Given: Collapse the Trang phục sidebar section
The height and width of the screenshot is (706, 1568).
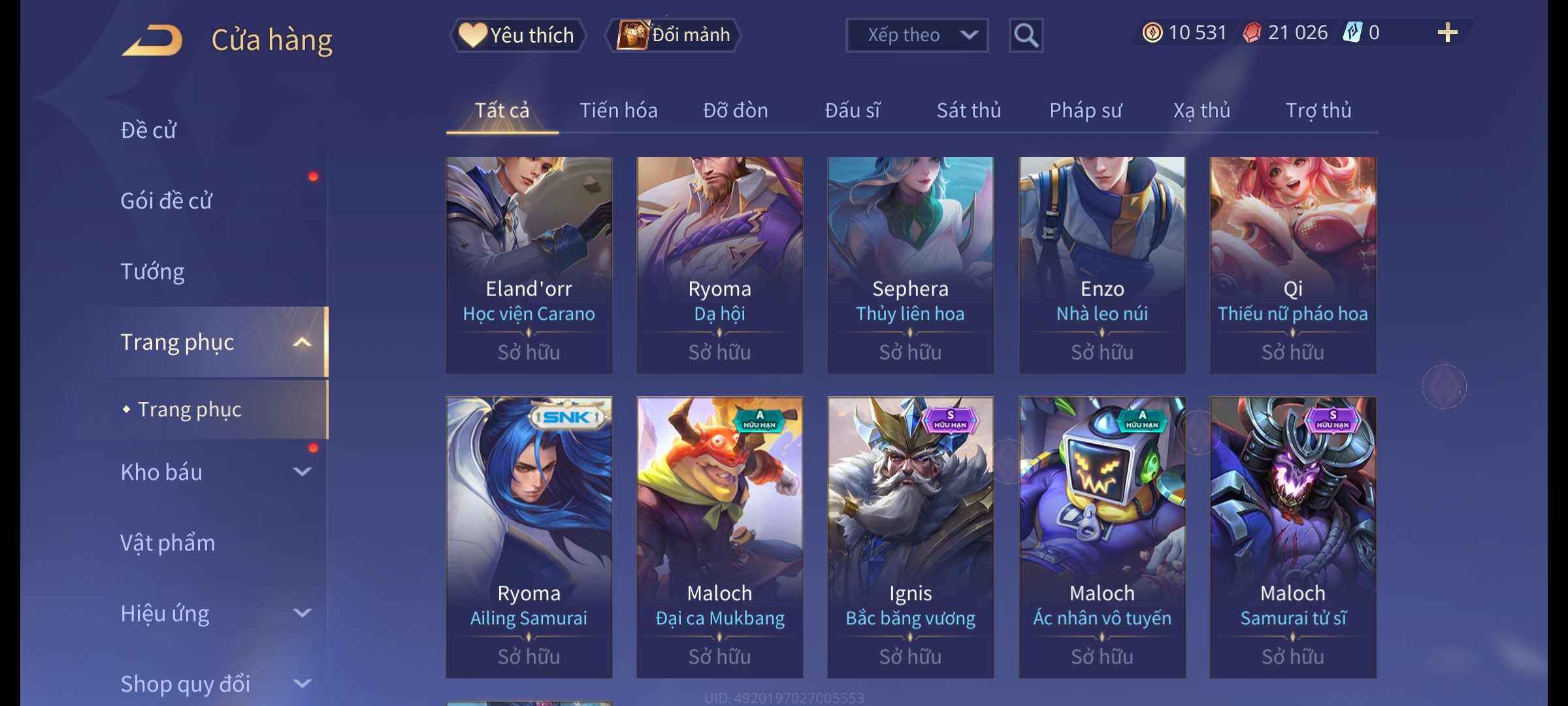Looking at the screenshot, I should pyautogui.click(x=302, y=342).
